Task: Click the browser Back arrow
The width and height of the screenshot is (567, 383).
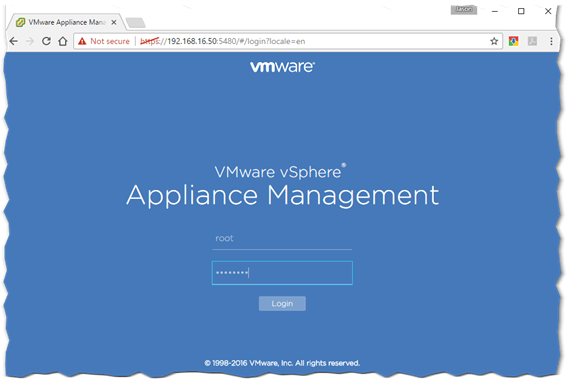Action: (x=14, y=41)
